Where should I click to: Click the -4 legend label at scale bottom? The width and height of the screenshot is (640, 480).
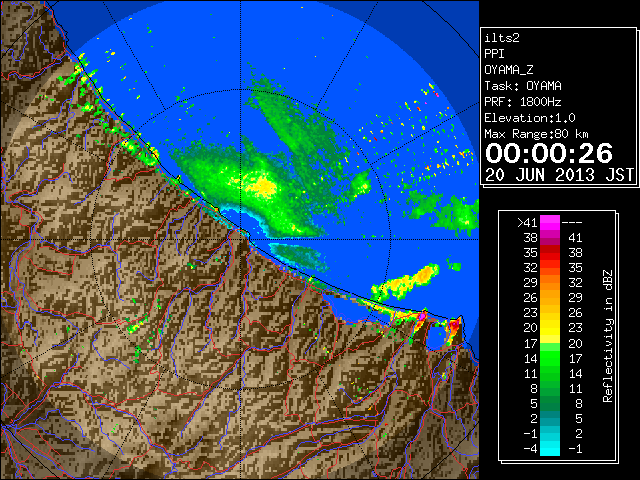coord(530,449)
